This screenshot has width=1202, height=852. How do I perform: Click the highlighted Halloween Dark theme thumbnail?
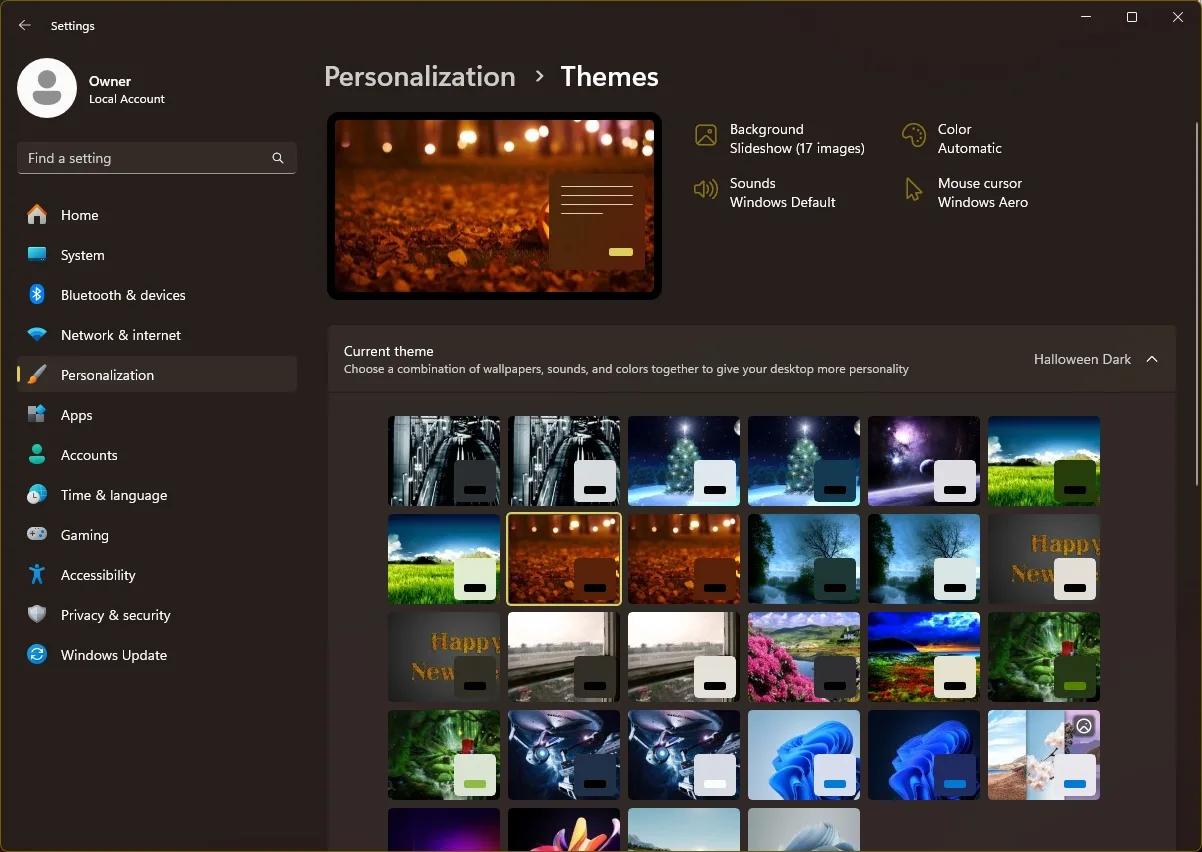(564, 559)
